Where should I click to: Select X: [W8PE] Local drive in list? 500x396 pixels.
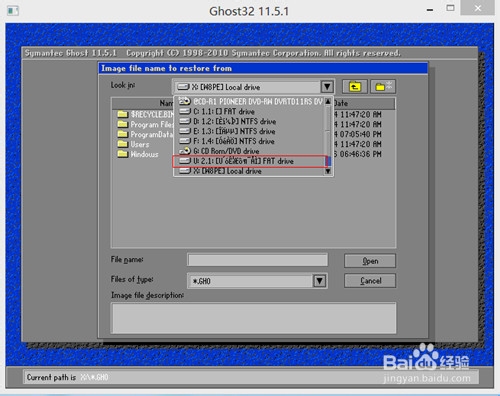[x=250, y=171]
